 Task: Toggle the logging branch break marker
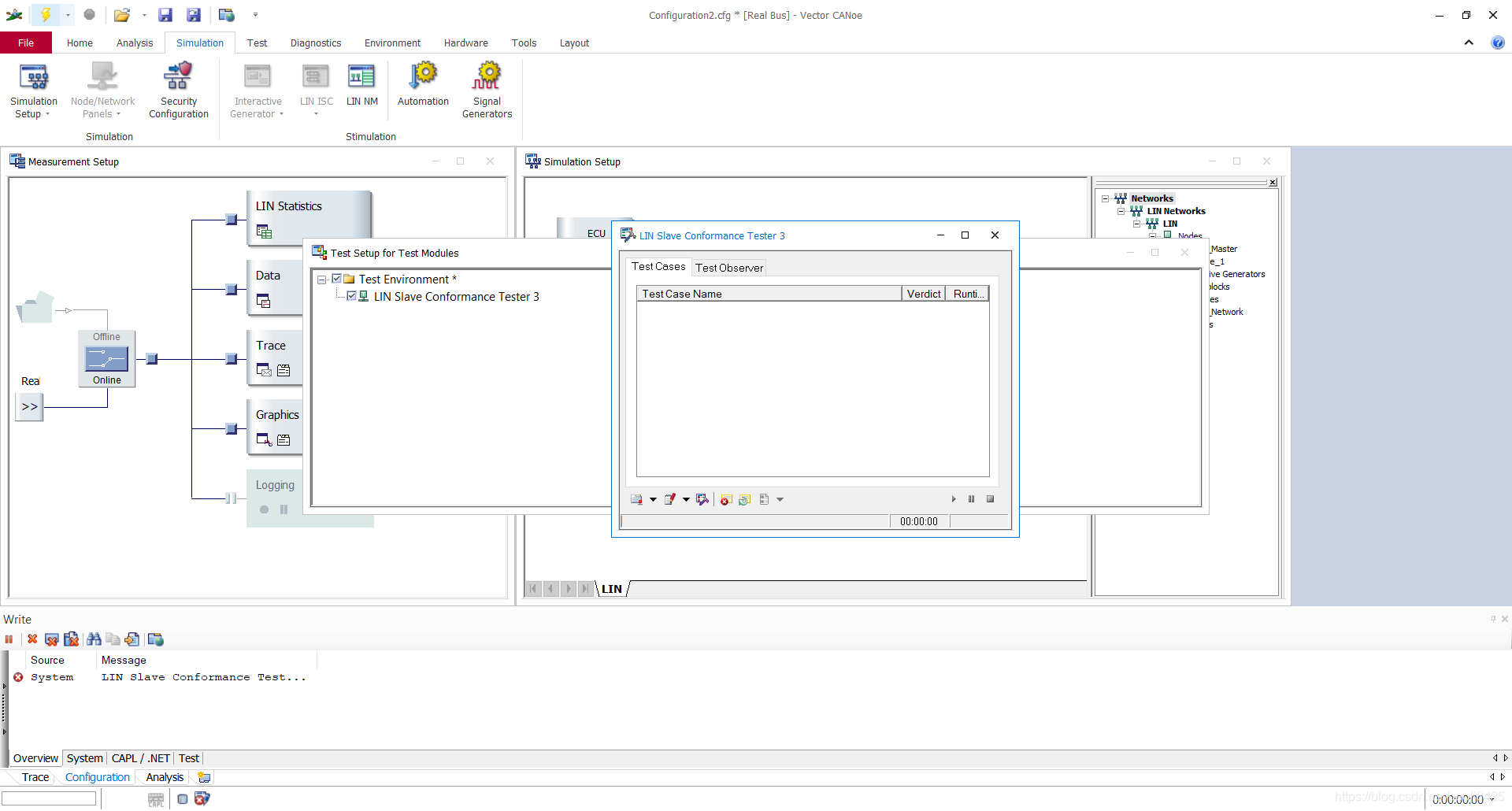(x=231, y=498)
